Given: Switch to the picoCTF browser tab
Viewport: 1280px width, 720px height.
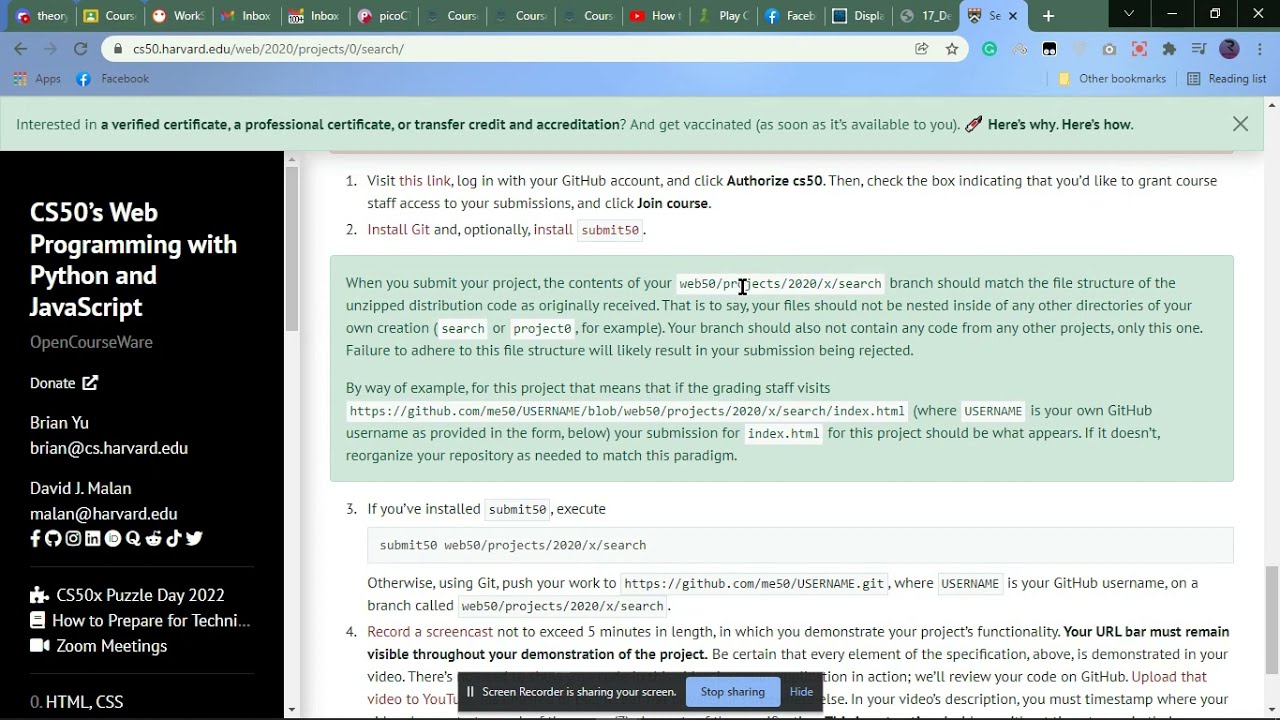Looking at the screenshot, I should click(383, 16).
